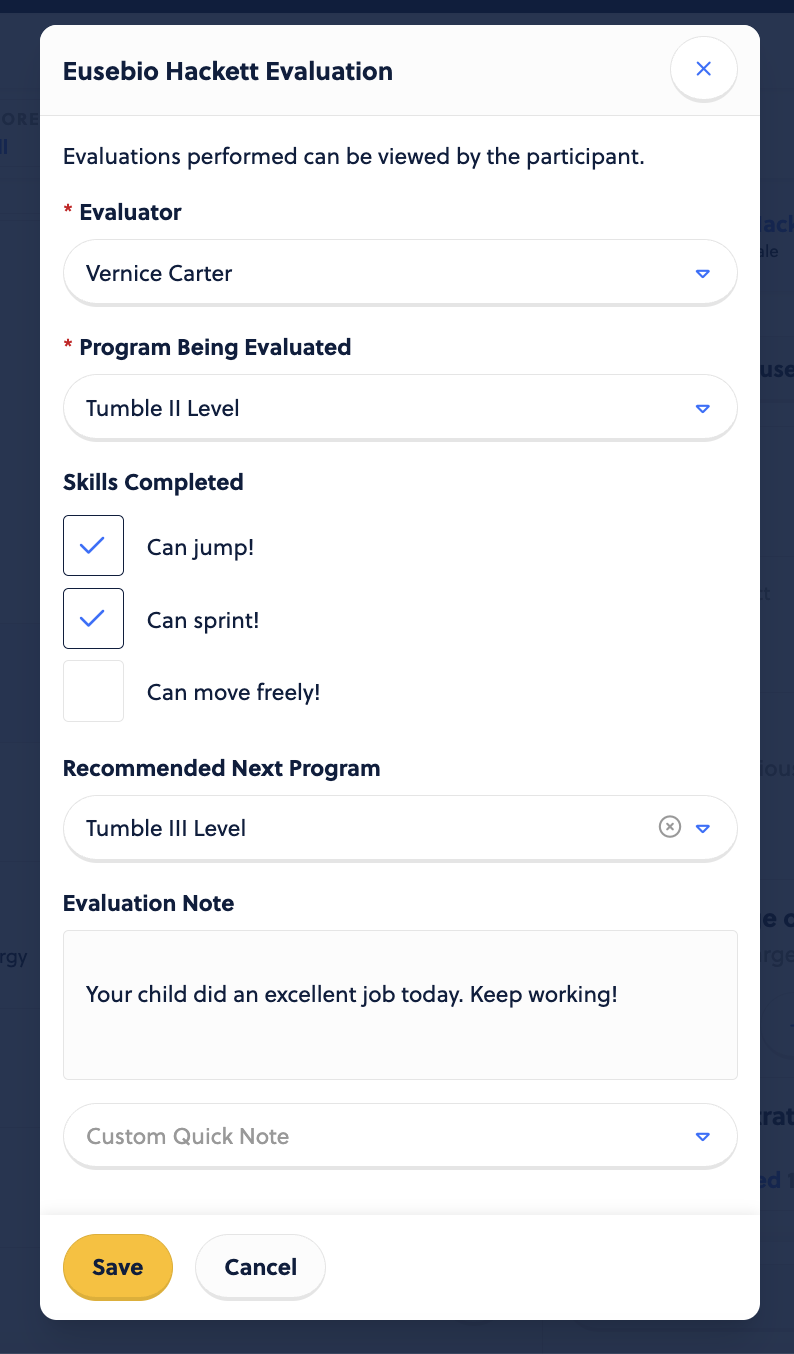Uncheck the Can jump! checkbox
Image resolution: width=794 pixels, height=1354 pixels.
click(93, 546)
